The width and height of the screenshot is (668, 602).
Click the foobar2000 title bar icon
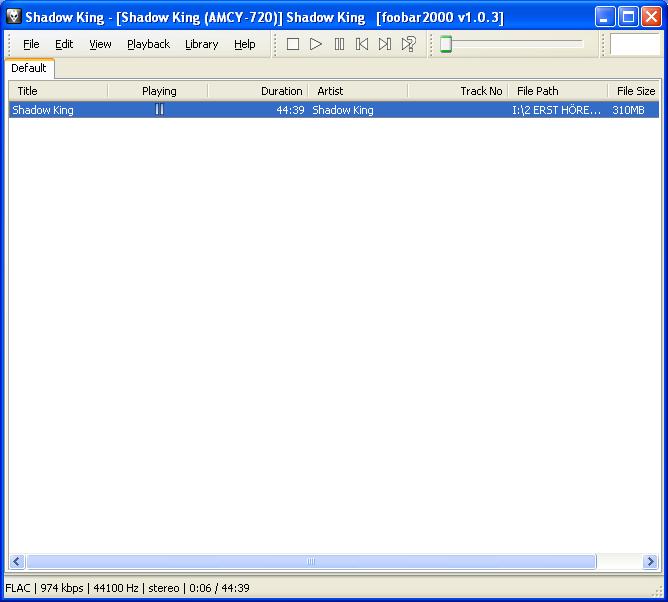13,17
